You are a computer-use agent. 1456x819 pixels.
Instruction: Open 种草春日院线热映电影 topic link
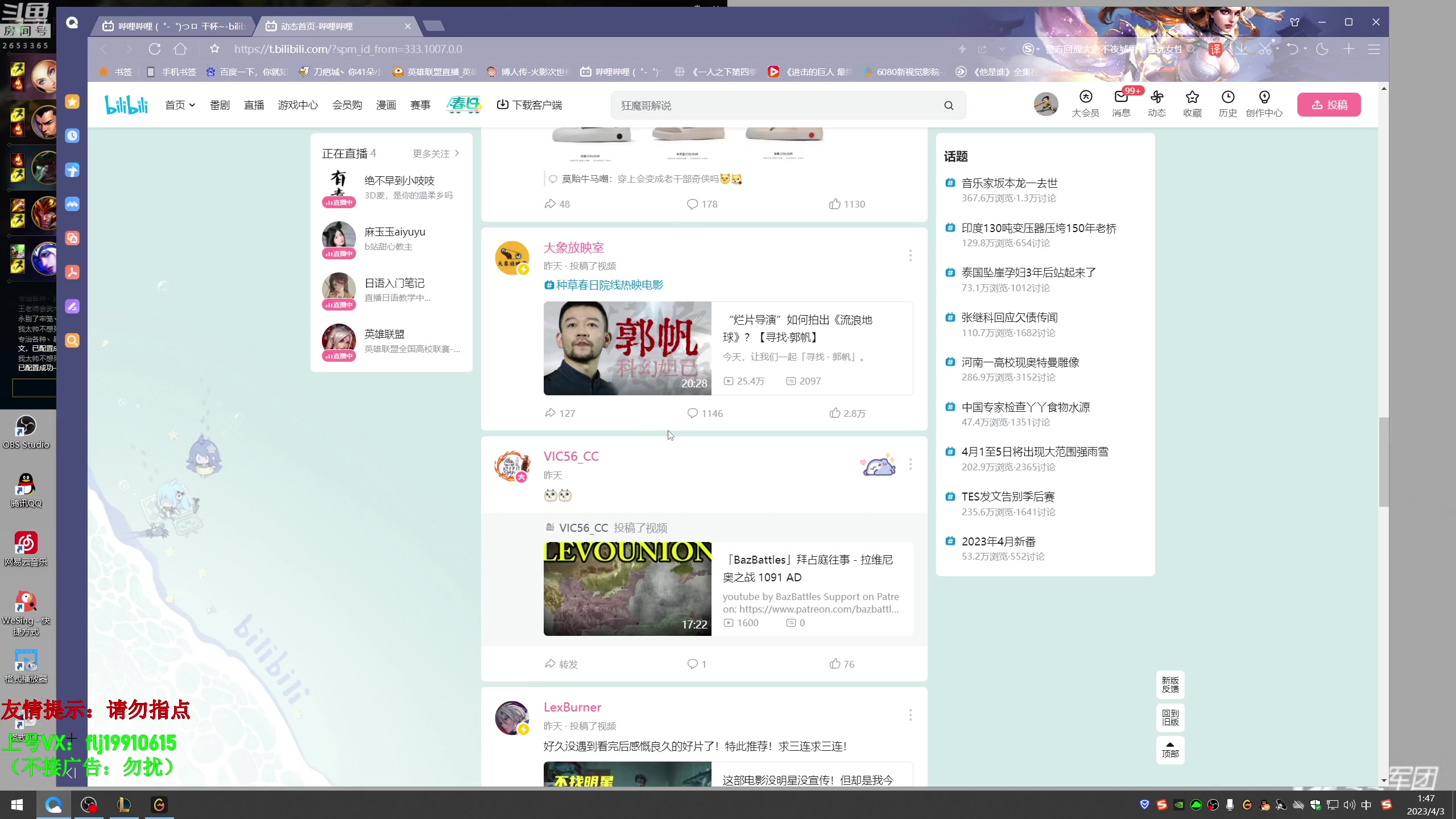(604, 285)
